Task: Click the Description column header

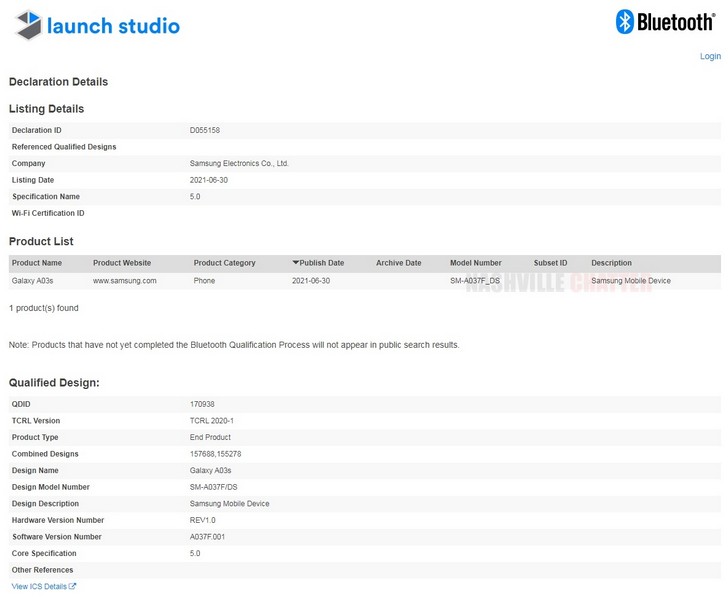Action: pos(611,263)
